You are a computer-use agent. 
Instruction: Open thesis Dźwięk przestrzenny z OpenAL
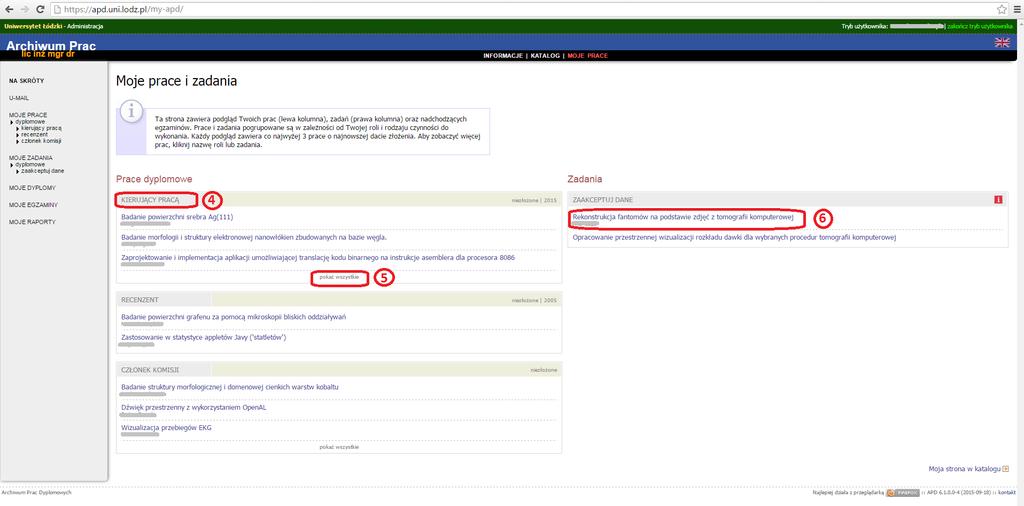coord(194,407)
